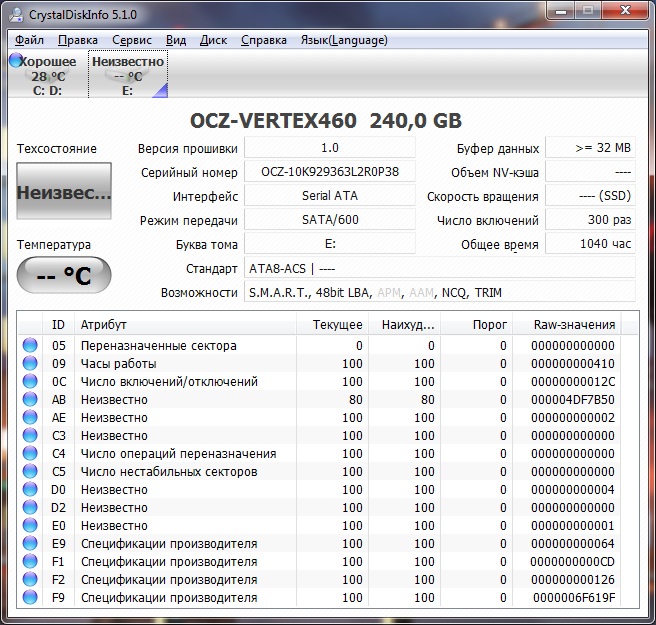Click the Порог column header
The width and height of the screenshot is (656, 625).
click(477, 324)
